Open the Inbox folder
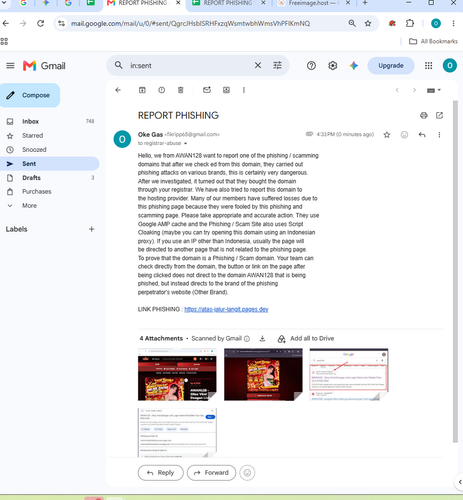The width and height of the screenshot is (463, 500). pos(30,121)
